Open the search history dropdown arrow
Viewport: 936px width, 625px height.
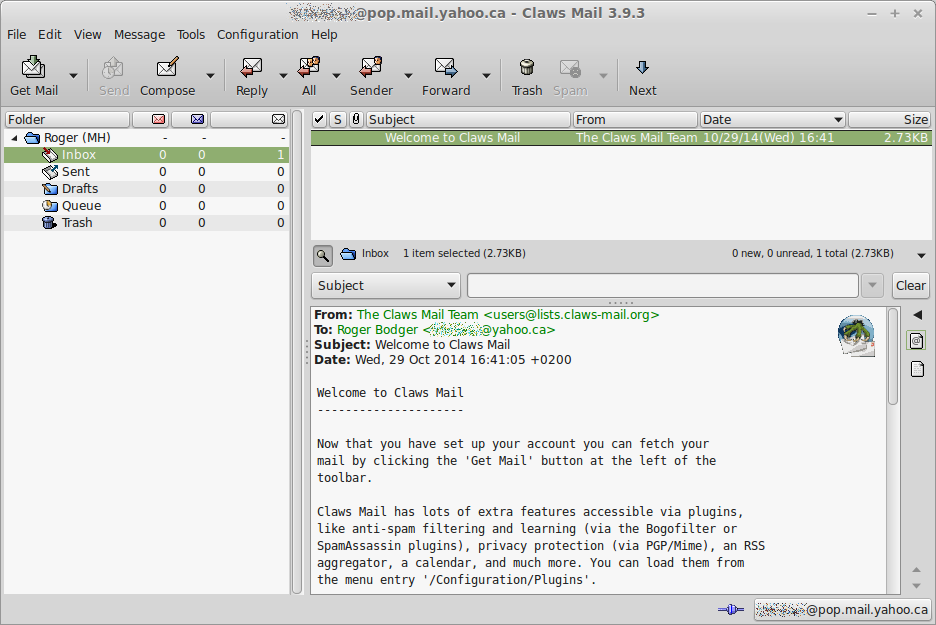(x=872, y=285)
